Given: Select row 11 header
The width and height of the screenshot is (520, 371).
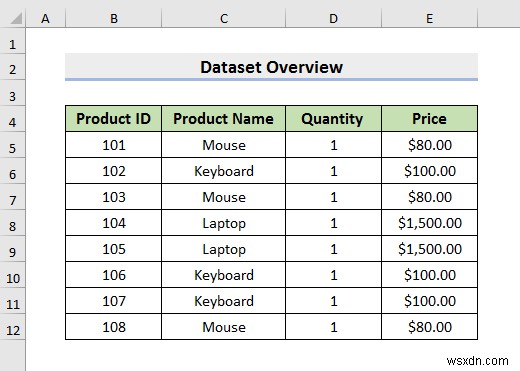Looking at the screenshot, I should click(x=12, y=301).
